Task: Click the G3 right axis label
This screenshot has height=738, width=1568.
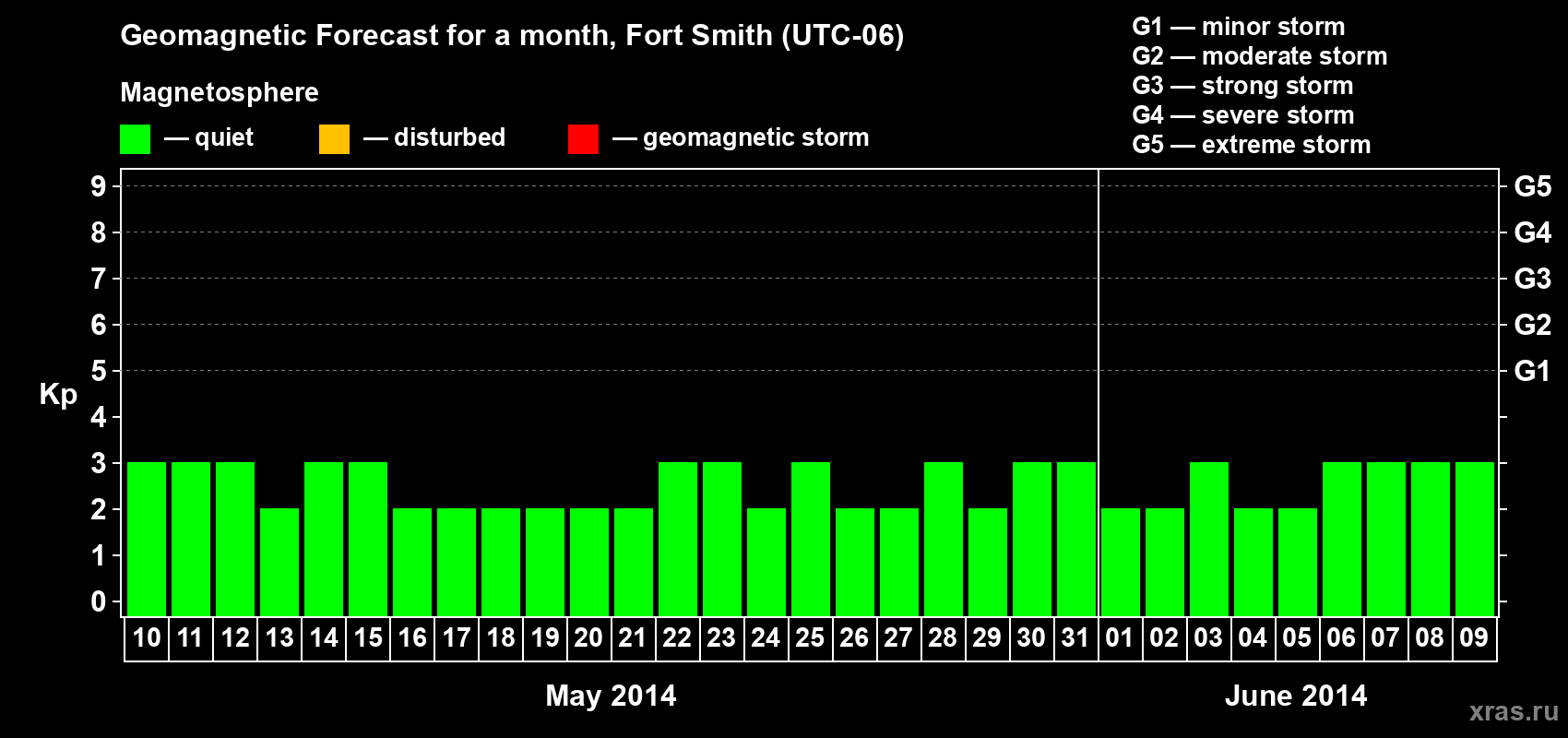Action: [x=1533, y=279]
